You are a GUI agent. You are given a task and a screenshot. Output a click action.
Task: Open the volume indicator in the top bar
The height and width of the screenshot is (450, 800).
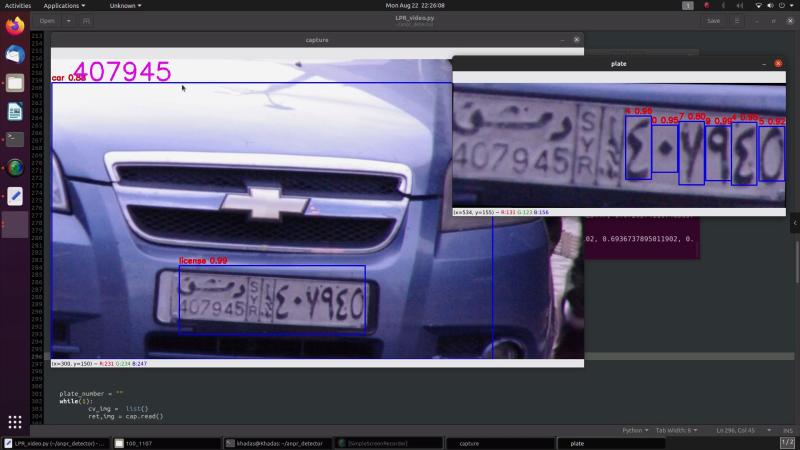(x=770, y=6)
